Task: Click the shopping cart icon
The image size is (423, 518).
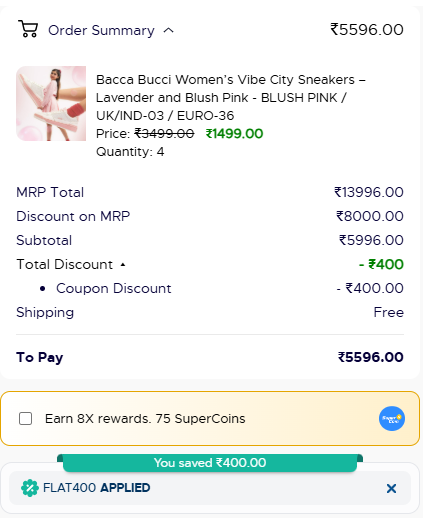Action: [x=28, y=29]
